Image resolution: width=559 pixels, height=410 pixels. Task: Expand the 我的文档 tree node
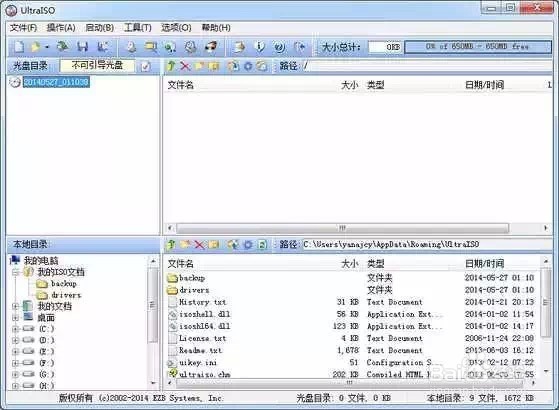pos(15,306)
